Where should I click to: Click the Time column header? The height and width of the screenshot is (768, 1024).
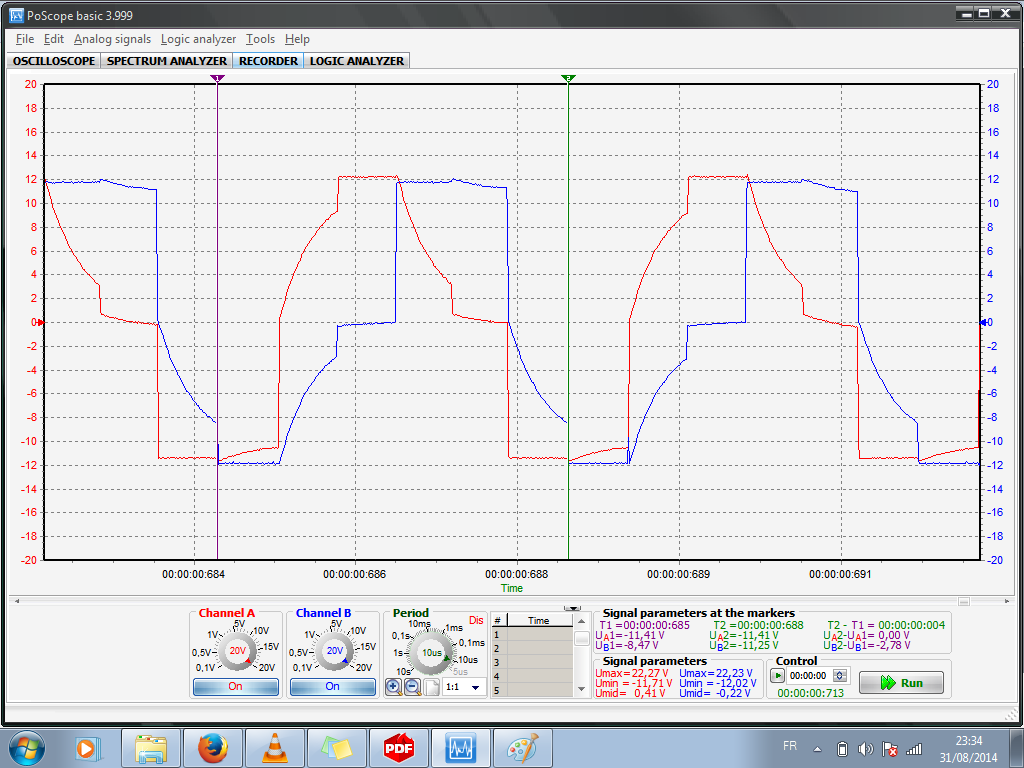pyautogui.click(x=539, y=620)
